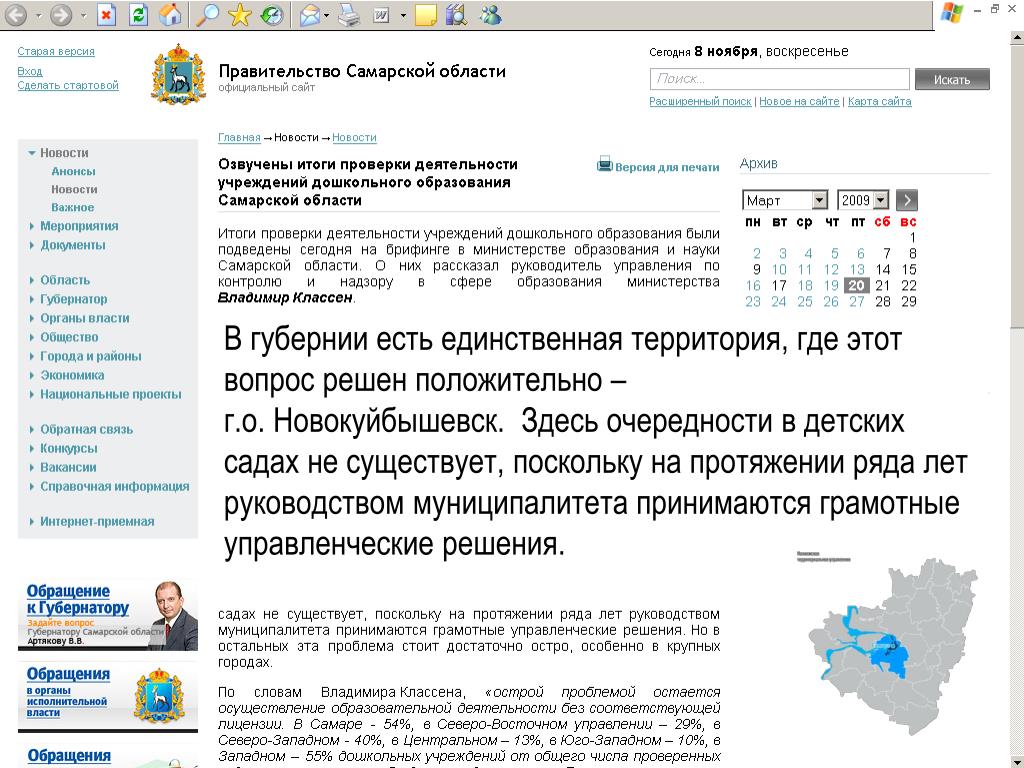Open Новое на сайте link
This screenshot has height=768, width=1024.
click(x=799, y=101)
